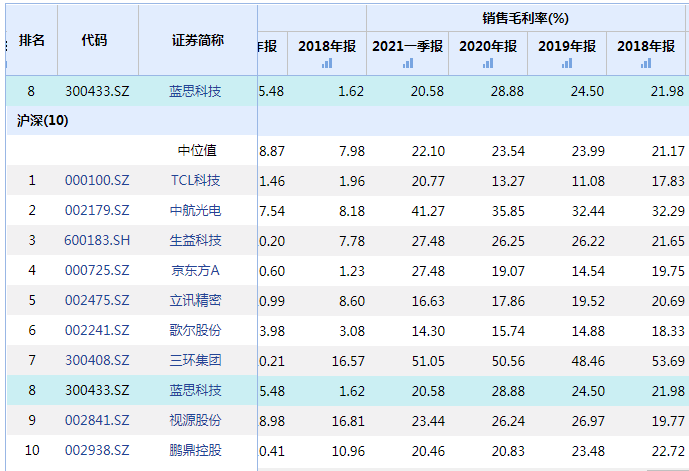Select 歌尔股份 value 18.33
This screenshot has width=689, height=471.
point(668,331)
